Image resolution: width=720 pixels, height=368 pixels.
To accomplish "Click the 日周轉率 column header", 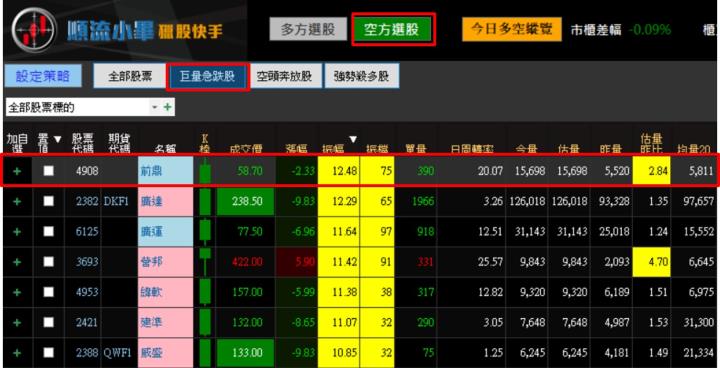I will (472, 149).
